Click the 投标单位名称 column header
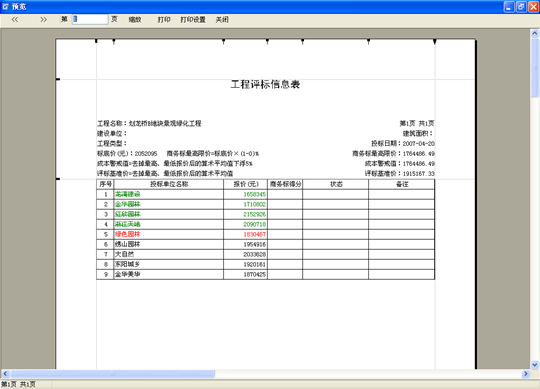Image resolution: width=540 pixels, height=389 pixels. 169,184
